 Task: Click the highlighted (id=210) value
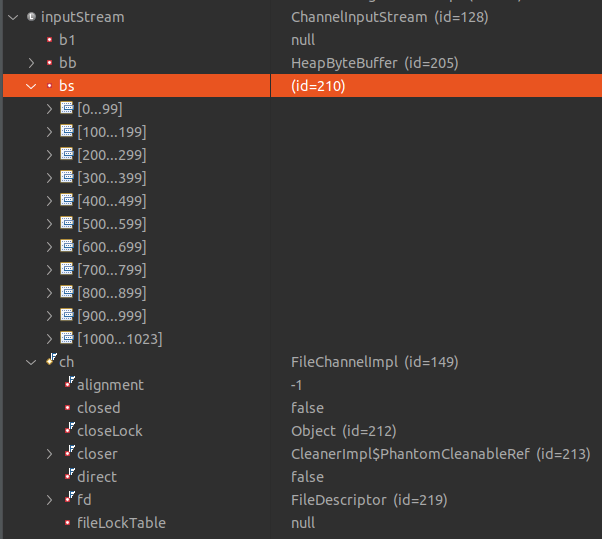(x=318, y=86)
